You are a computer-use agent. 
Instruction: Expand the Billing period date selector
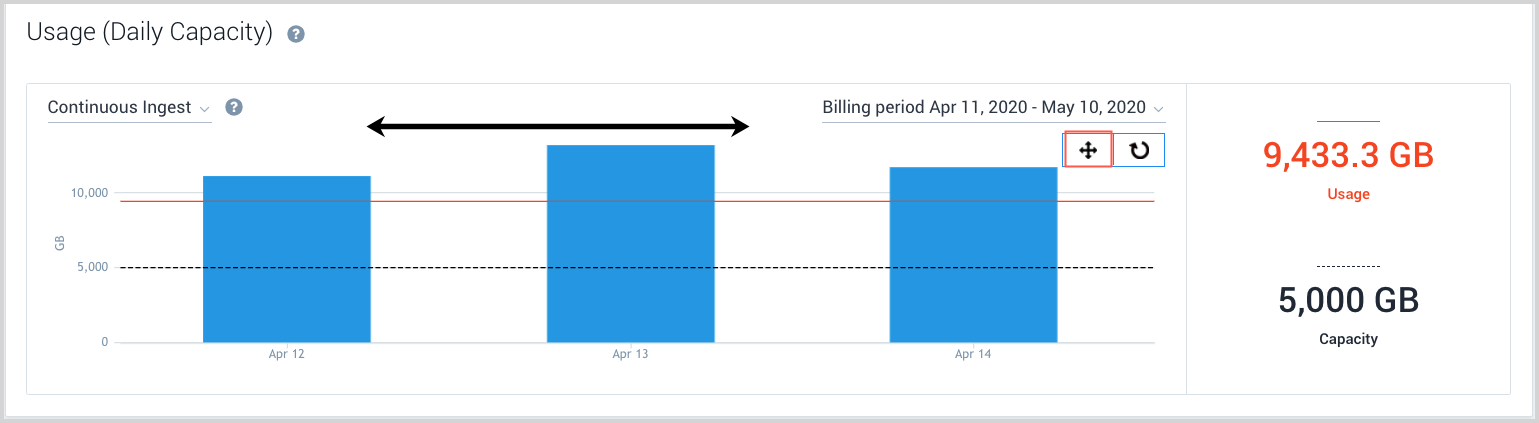[993, 107]
